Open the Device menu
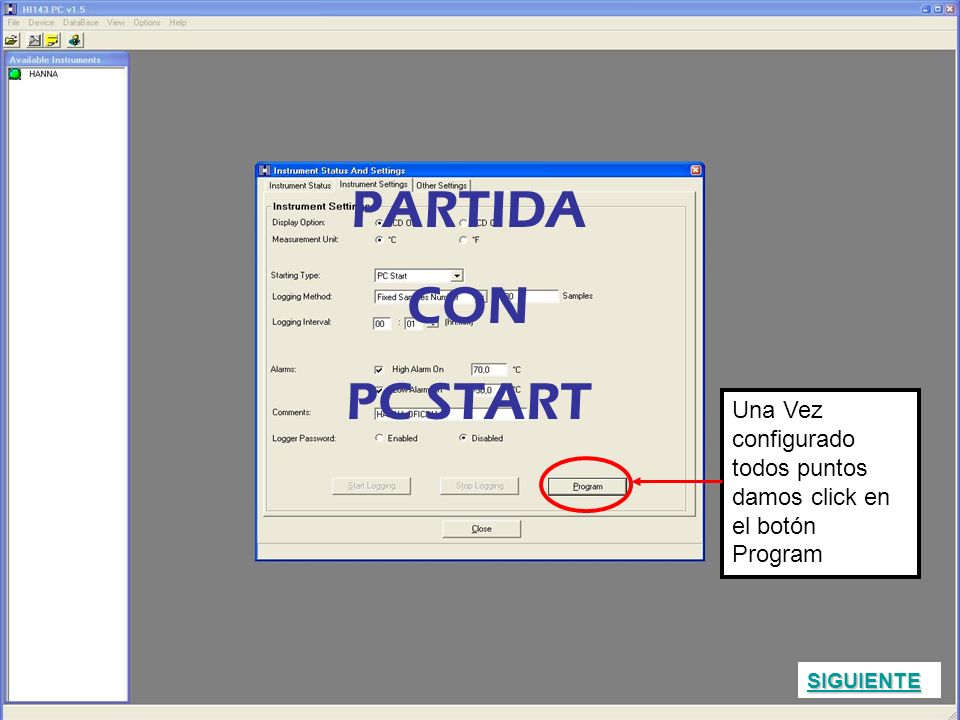The width and height of the screenshot is (960, 720). 41,23
